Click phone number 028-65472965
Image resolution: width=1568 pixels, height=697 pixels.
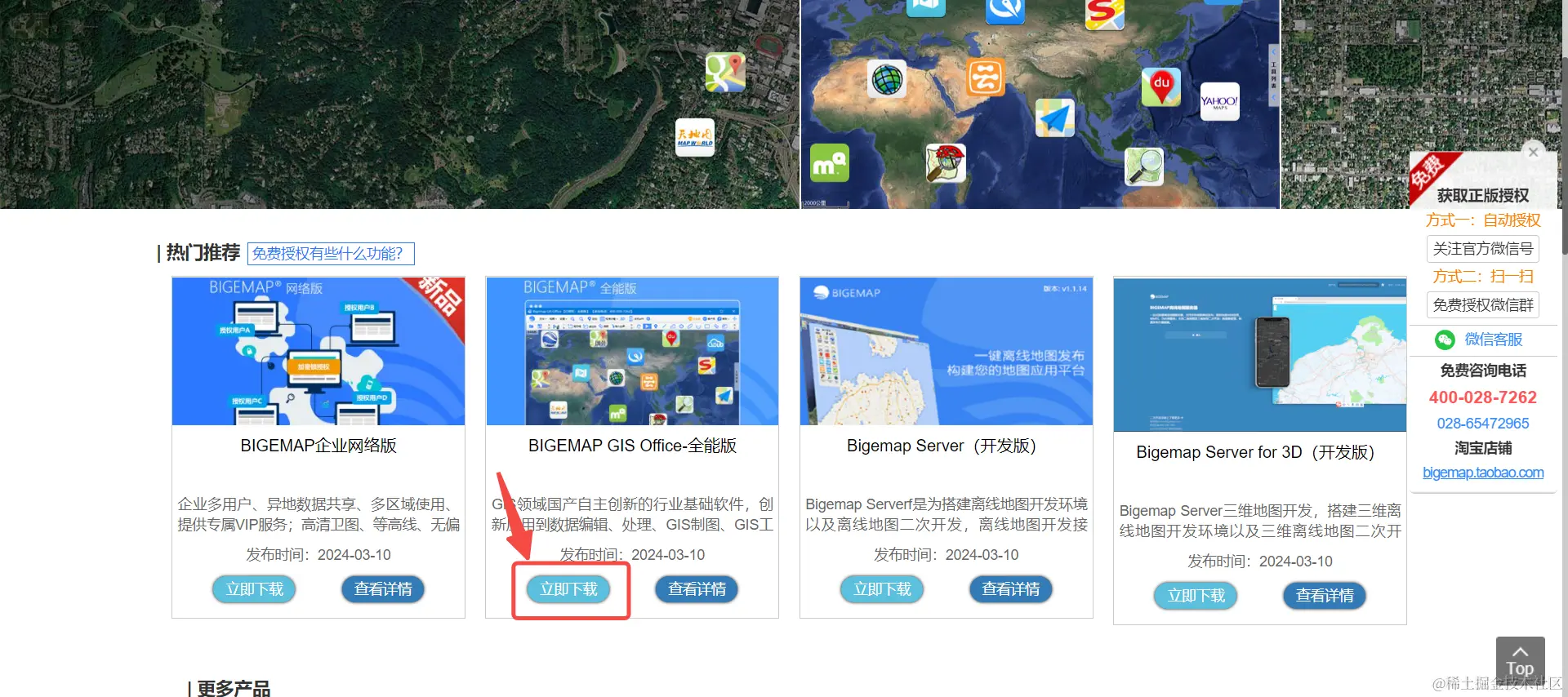[1483, 424]
